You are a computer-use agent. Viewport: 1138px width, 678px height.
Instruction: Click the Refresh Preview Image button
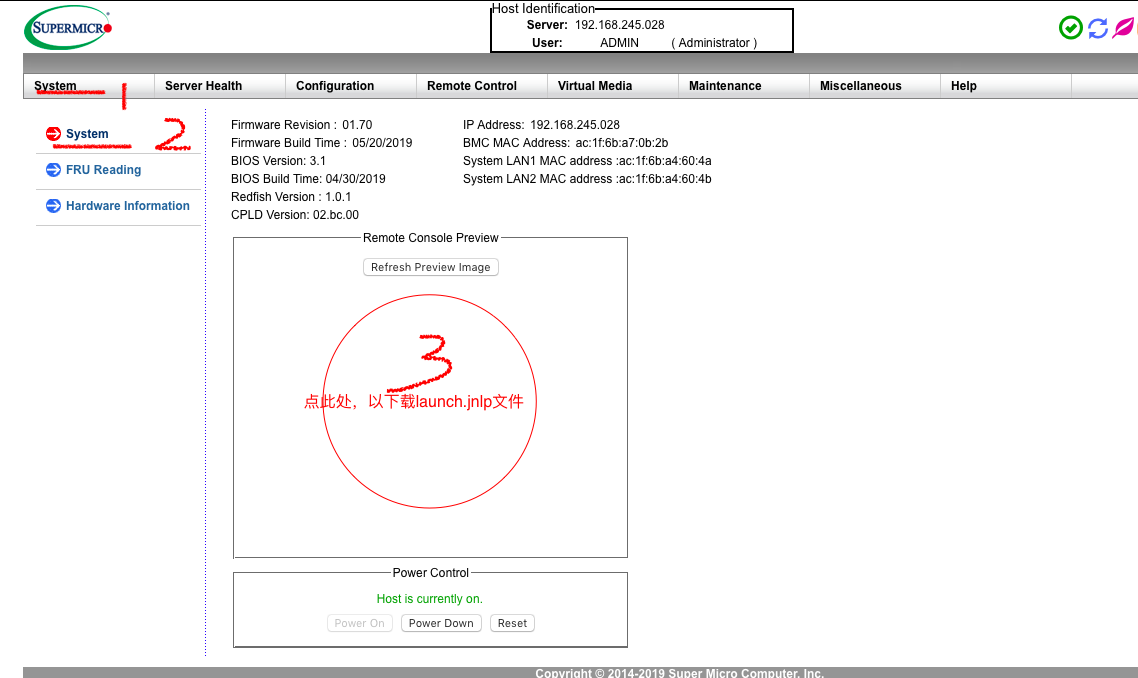(430, 267)
